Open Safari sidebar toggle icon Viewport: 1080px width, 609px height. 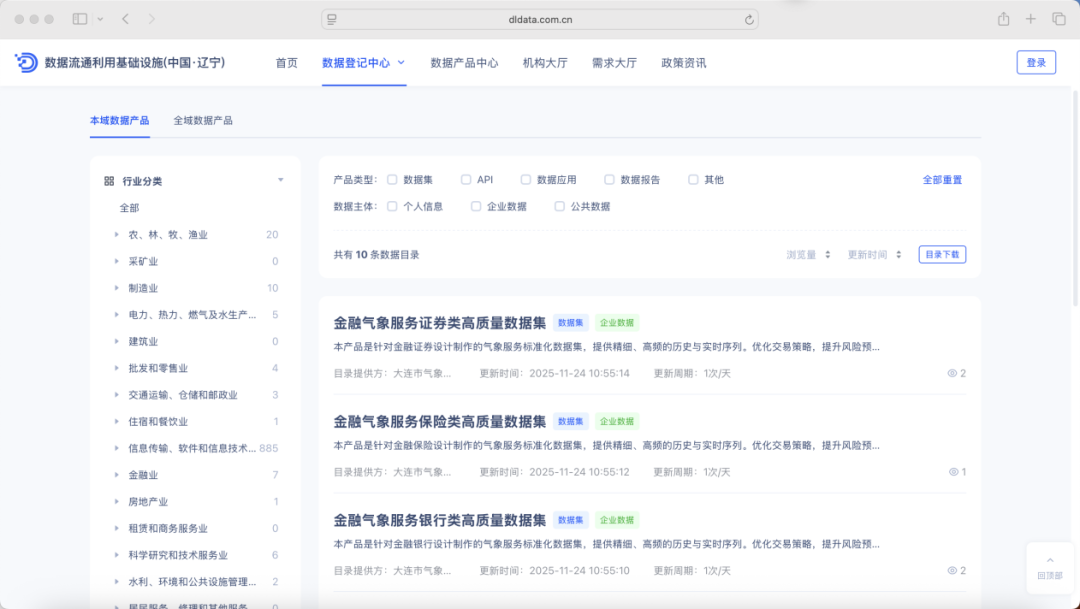click(80, 19)
